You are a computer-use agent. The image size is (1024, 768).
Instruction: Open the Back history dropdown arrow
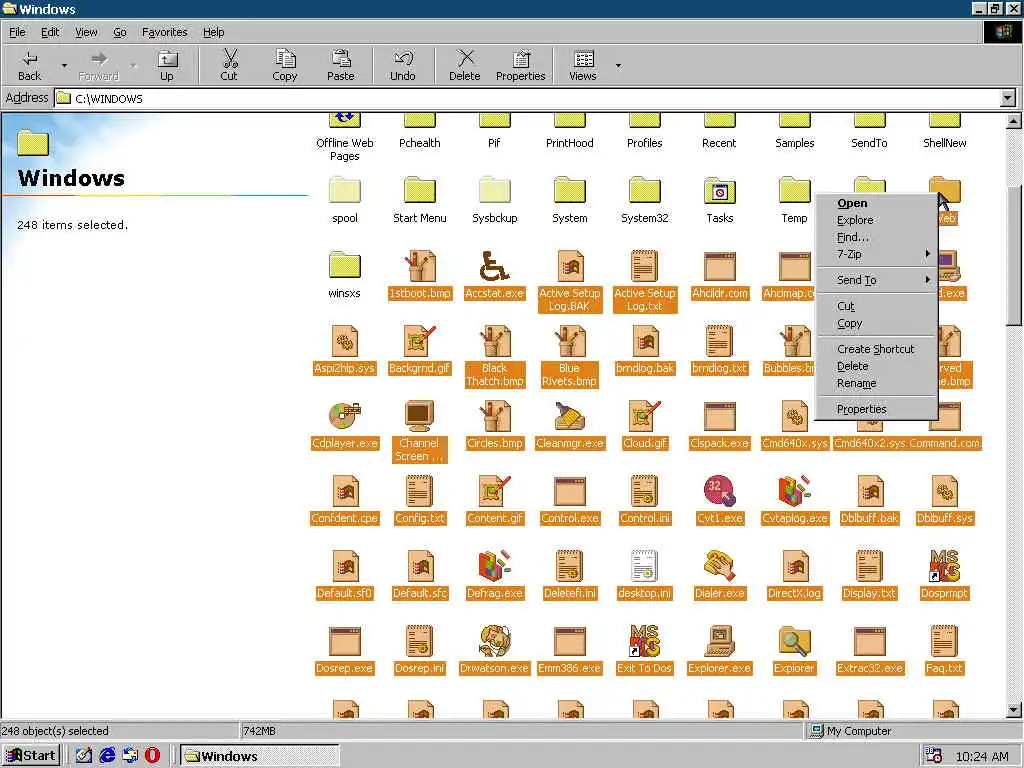pyautogui.click(x=64, y=65)
